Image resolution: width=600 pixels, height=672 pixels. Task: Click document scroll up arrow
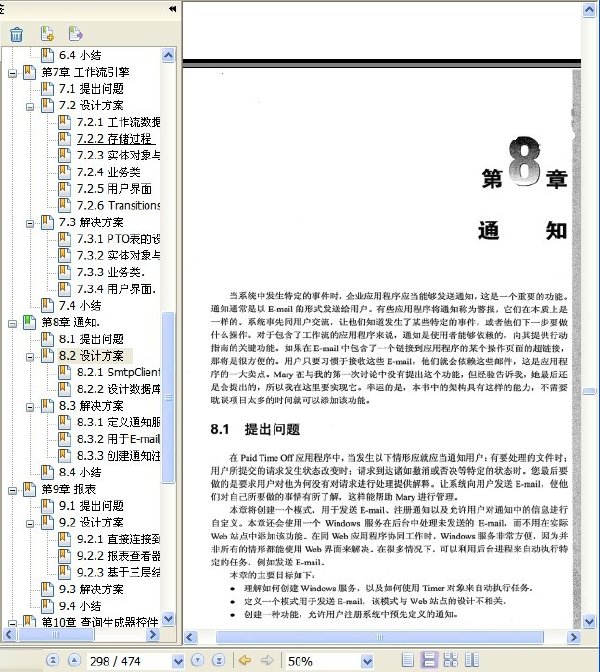590,10
